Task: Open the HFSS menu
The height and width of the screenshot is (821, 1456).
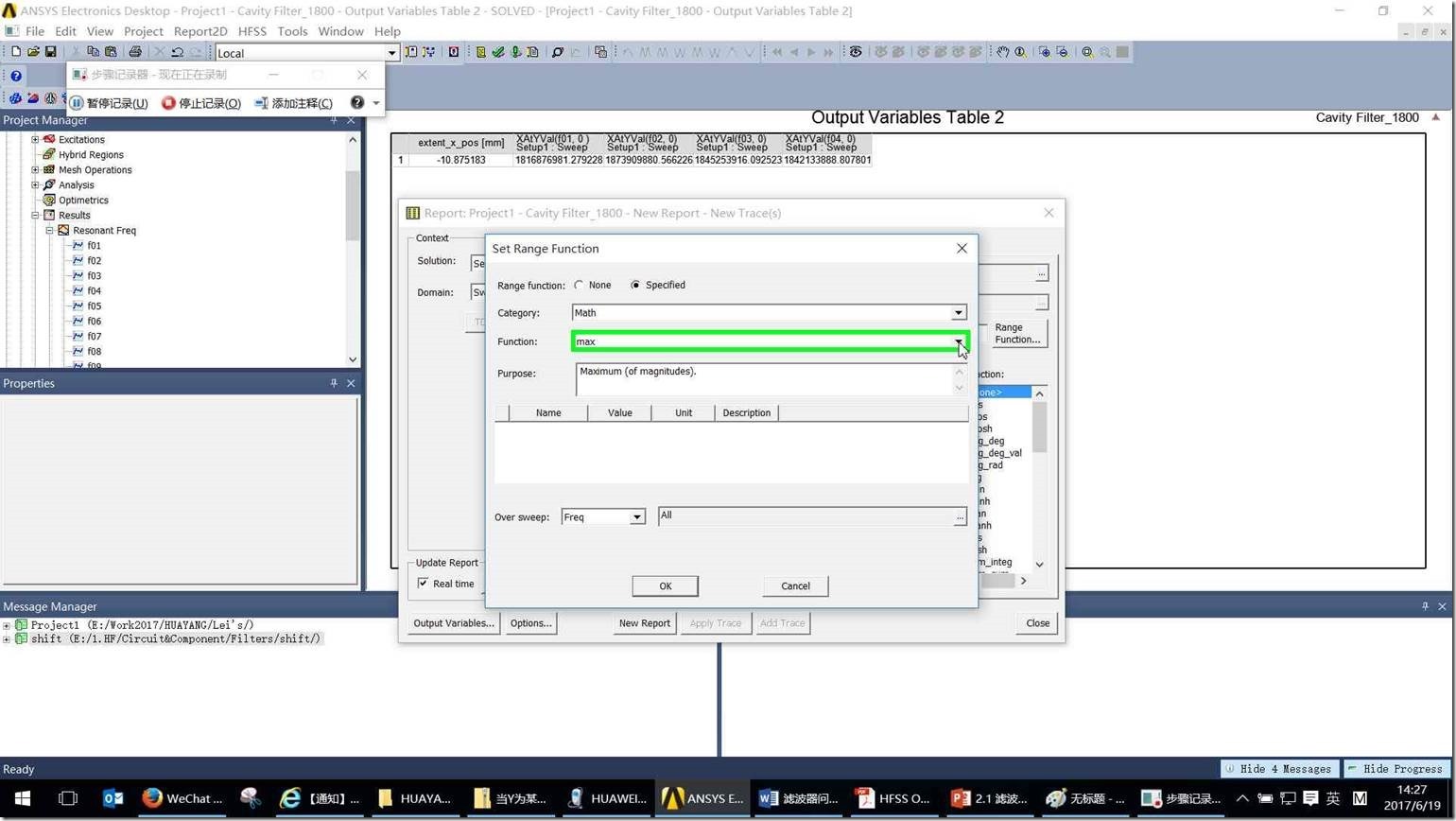Action: click(252, 31)
